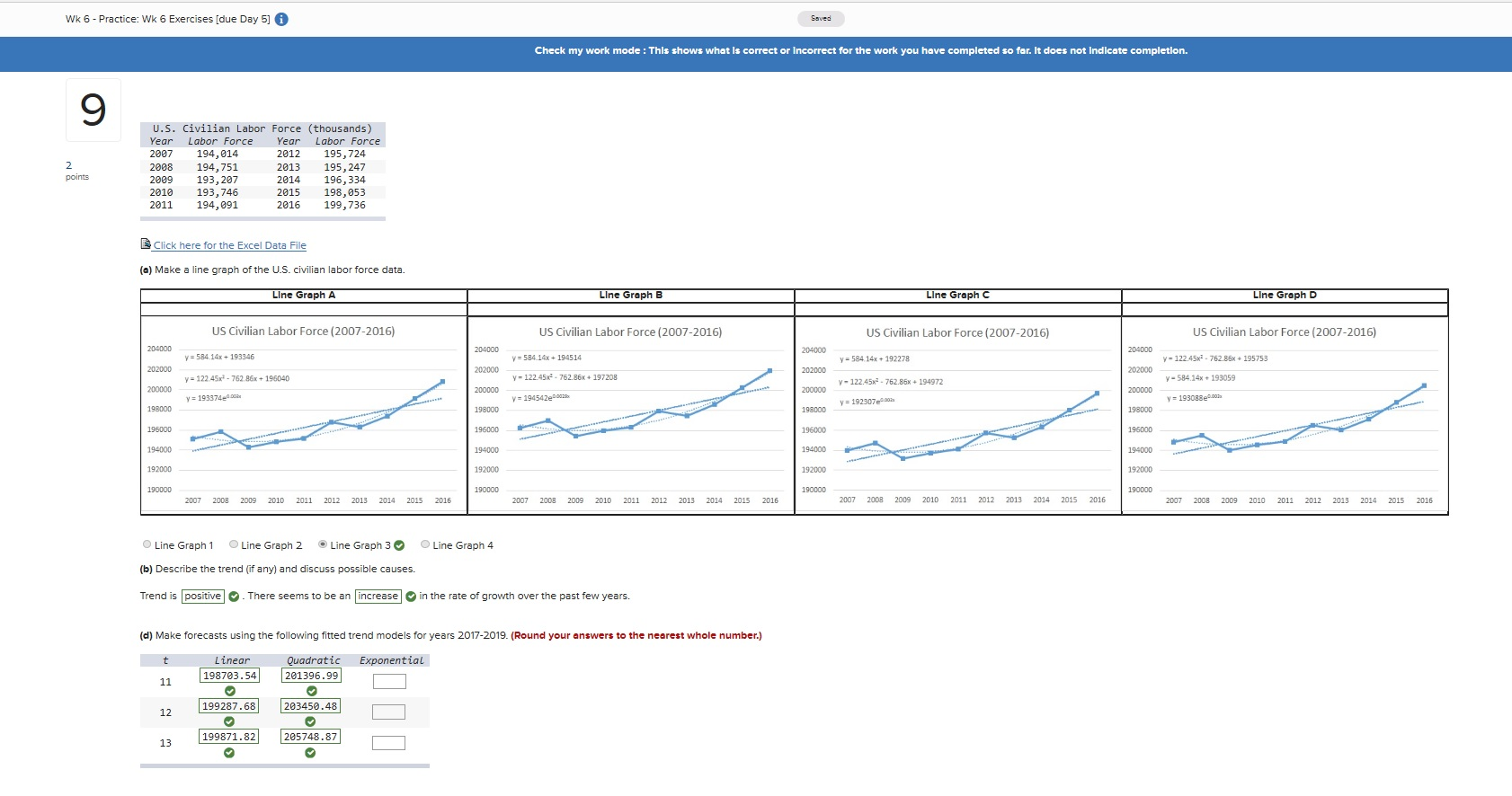Screen dimensions: 1512x796
Task: Click the Exponential input field for t=13
Action: pos(389,743)
